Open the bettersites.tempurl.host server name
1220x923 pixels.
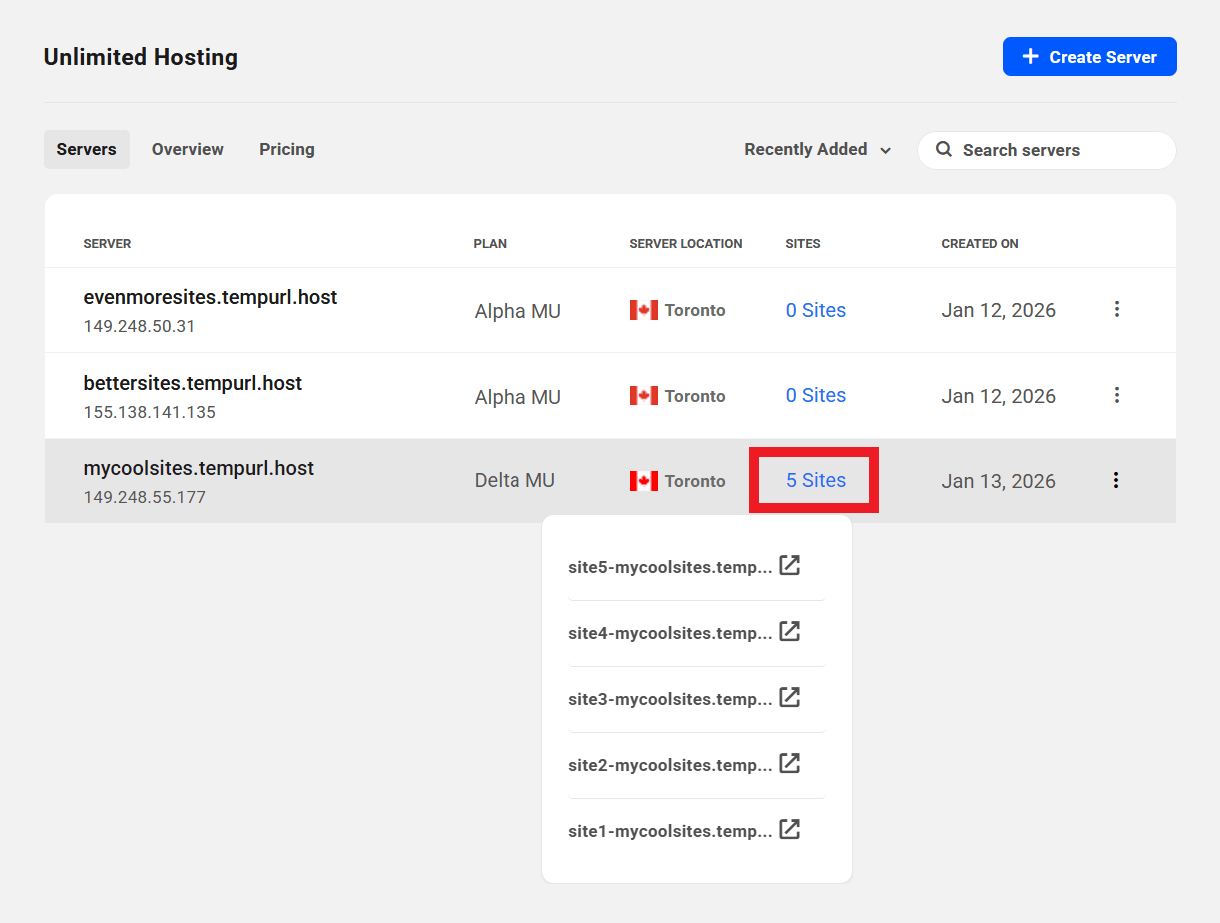pos(193,383)
